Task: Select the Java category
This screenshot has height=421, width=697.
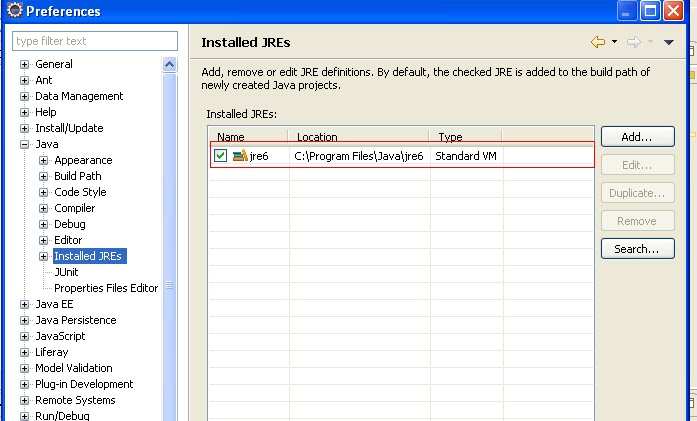Action: [x=47, y=144]
